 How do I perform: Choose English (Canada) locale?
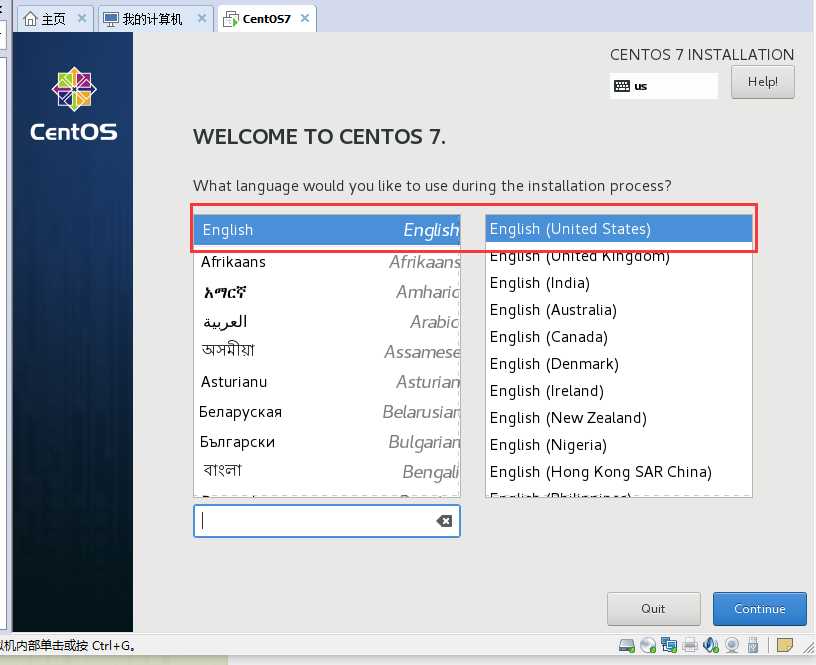tap(619, 337)
